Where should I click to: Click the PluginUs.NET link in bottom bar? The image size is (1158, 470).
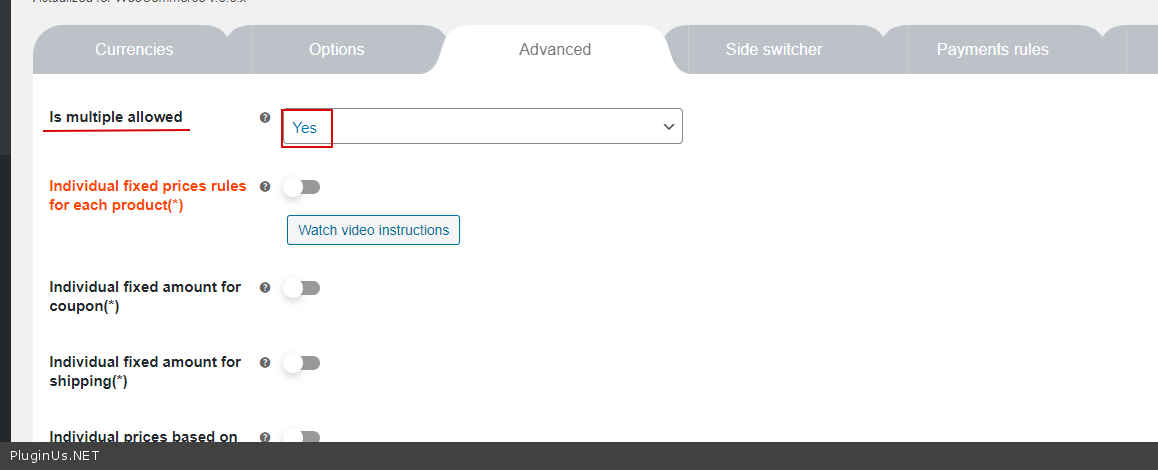tap(54, 456)
